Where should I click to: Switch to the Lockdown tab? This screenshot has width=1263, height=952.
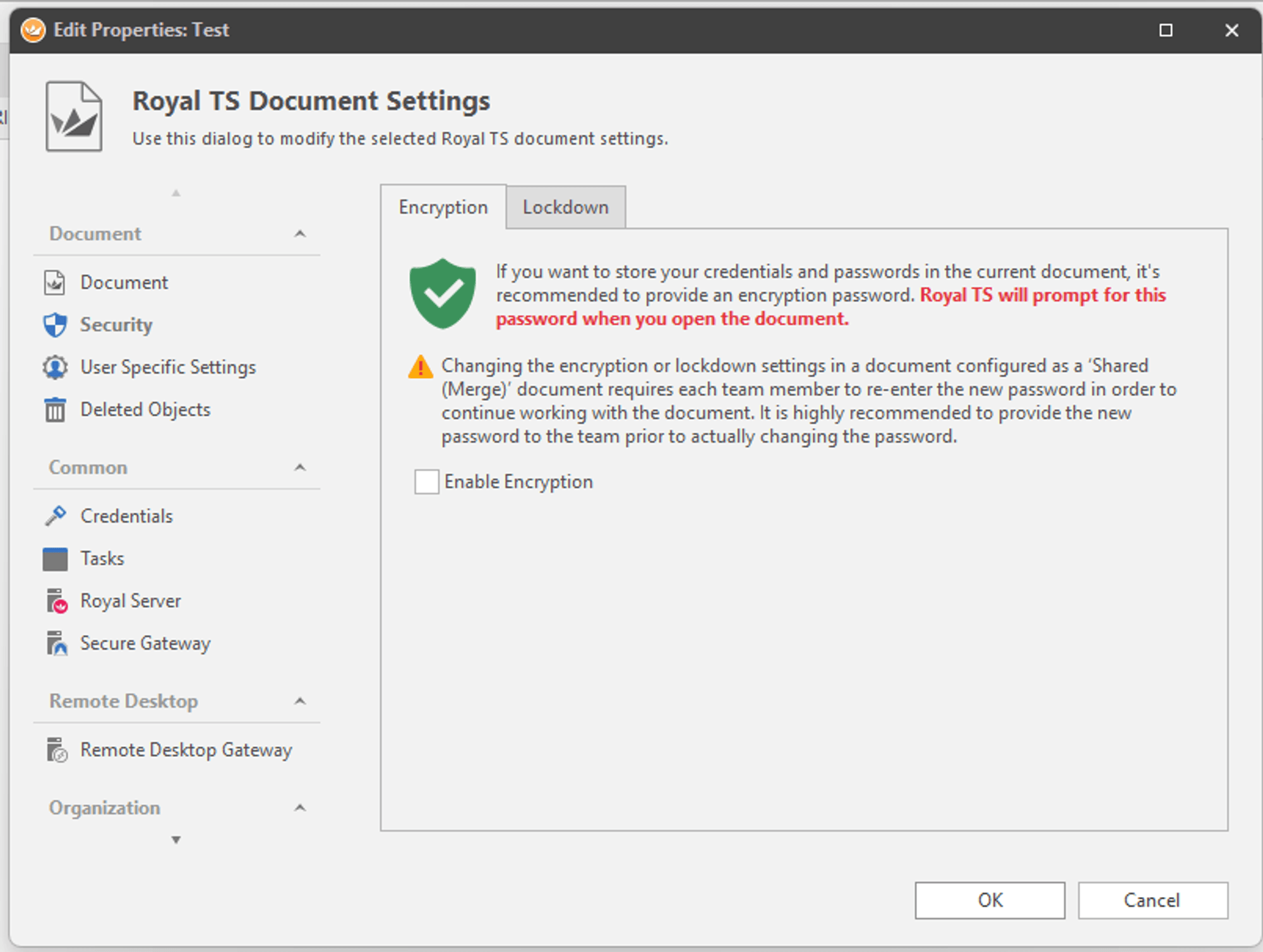tap(565, 207)
